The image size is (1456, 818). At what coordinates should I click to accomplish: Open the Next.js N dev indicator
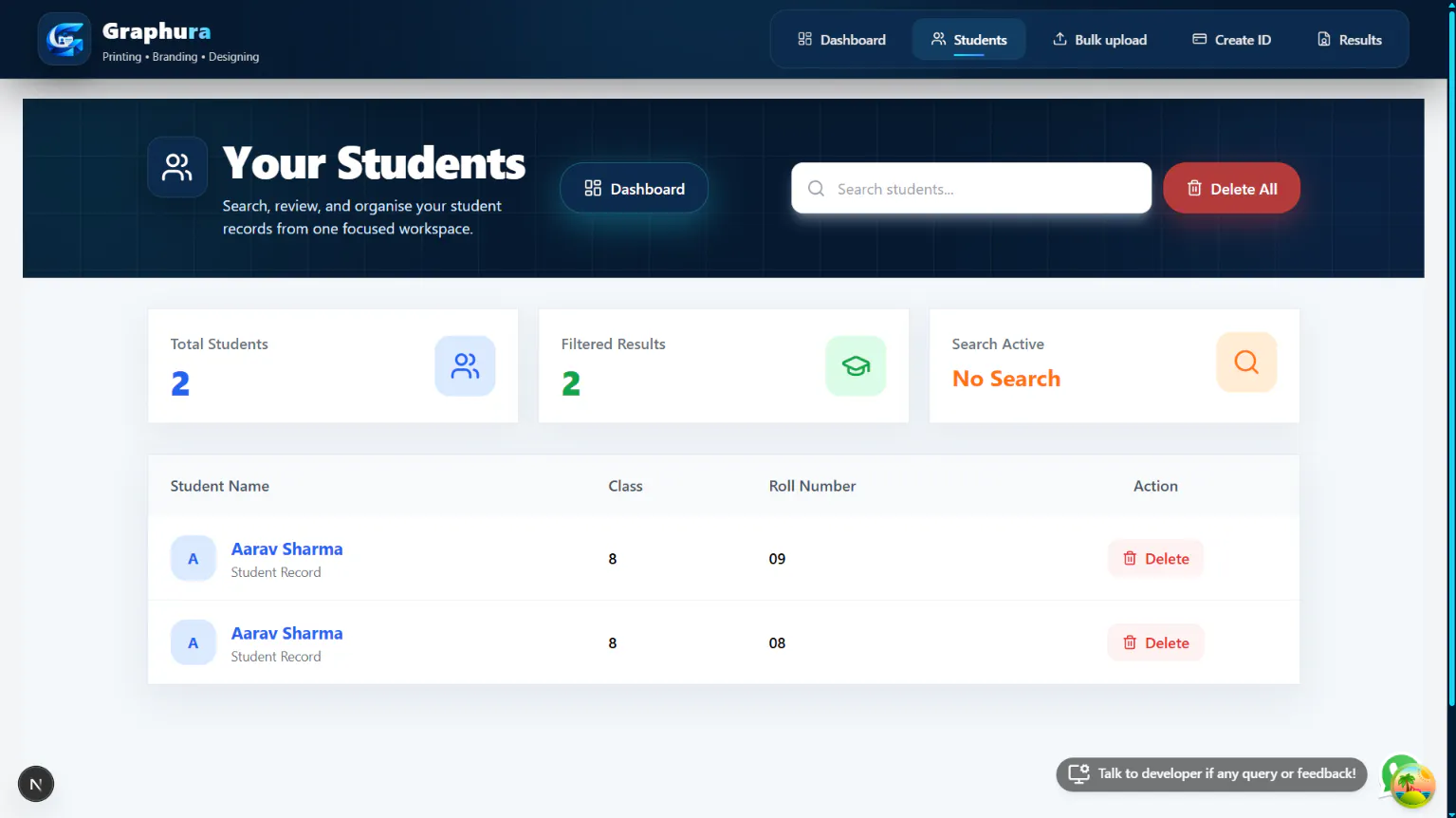click(x=36, y=784)
